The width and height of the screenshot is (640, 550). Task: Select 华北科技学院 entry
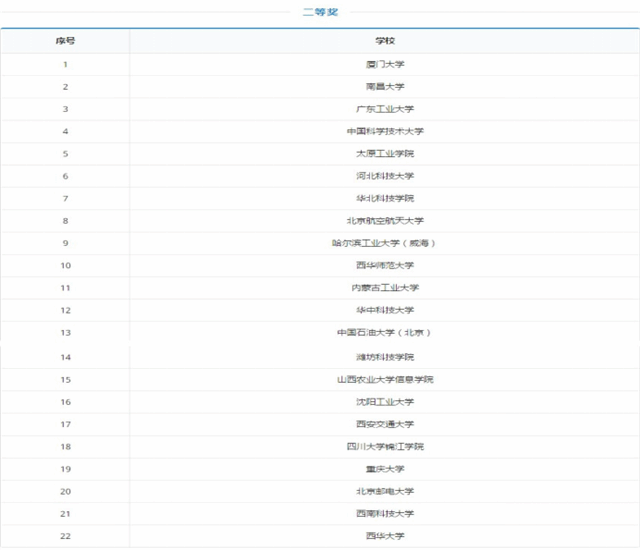pyautogui.click(x=385, y=198)
